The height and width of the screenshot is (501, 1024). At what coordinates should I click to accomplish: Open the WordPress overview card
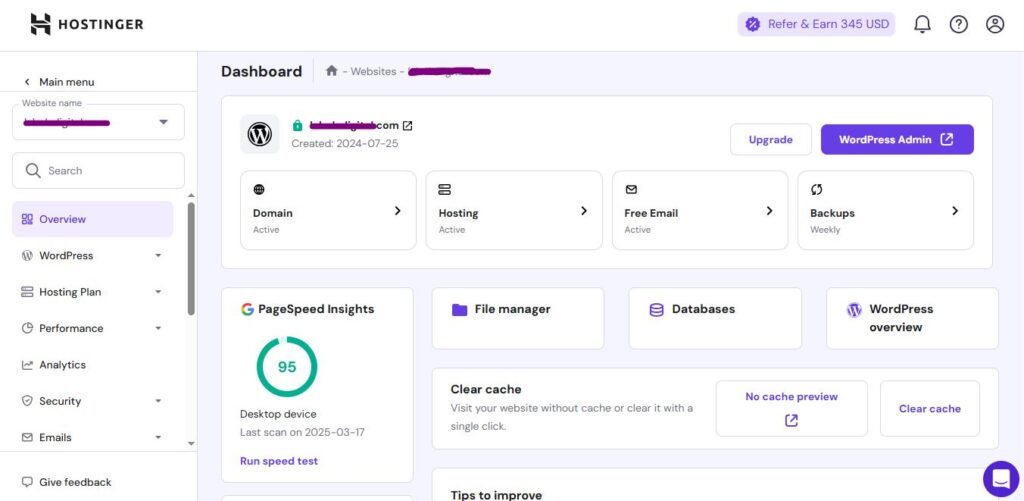(912, 318)
